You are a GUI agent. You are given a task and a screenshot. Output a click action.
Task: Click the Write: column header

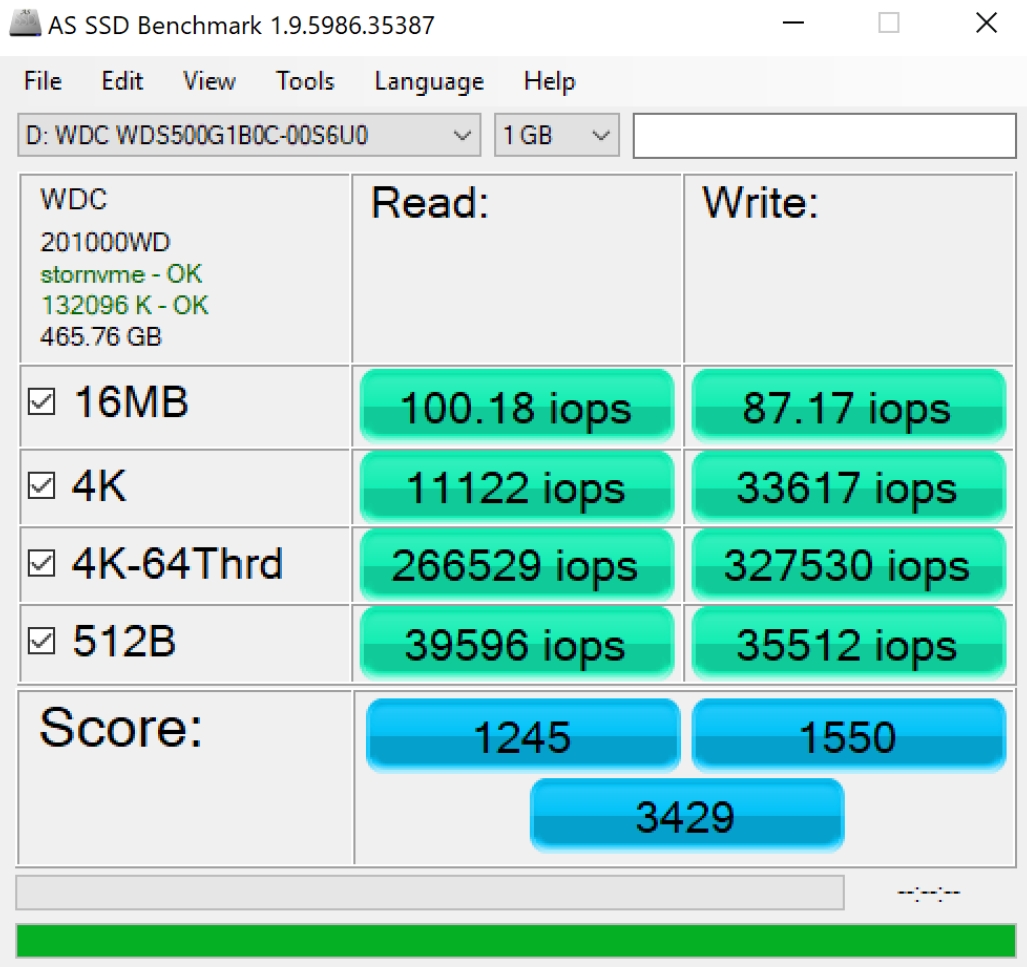(760, 202)
